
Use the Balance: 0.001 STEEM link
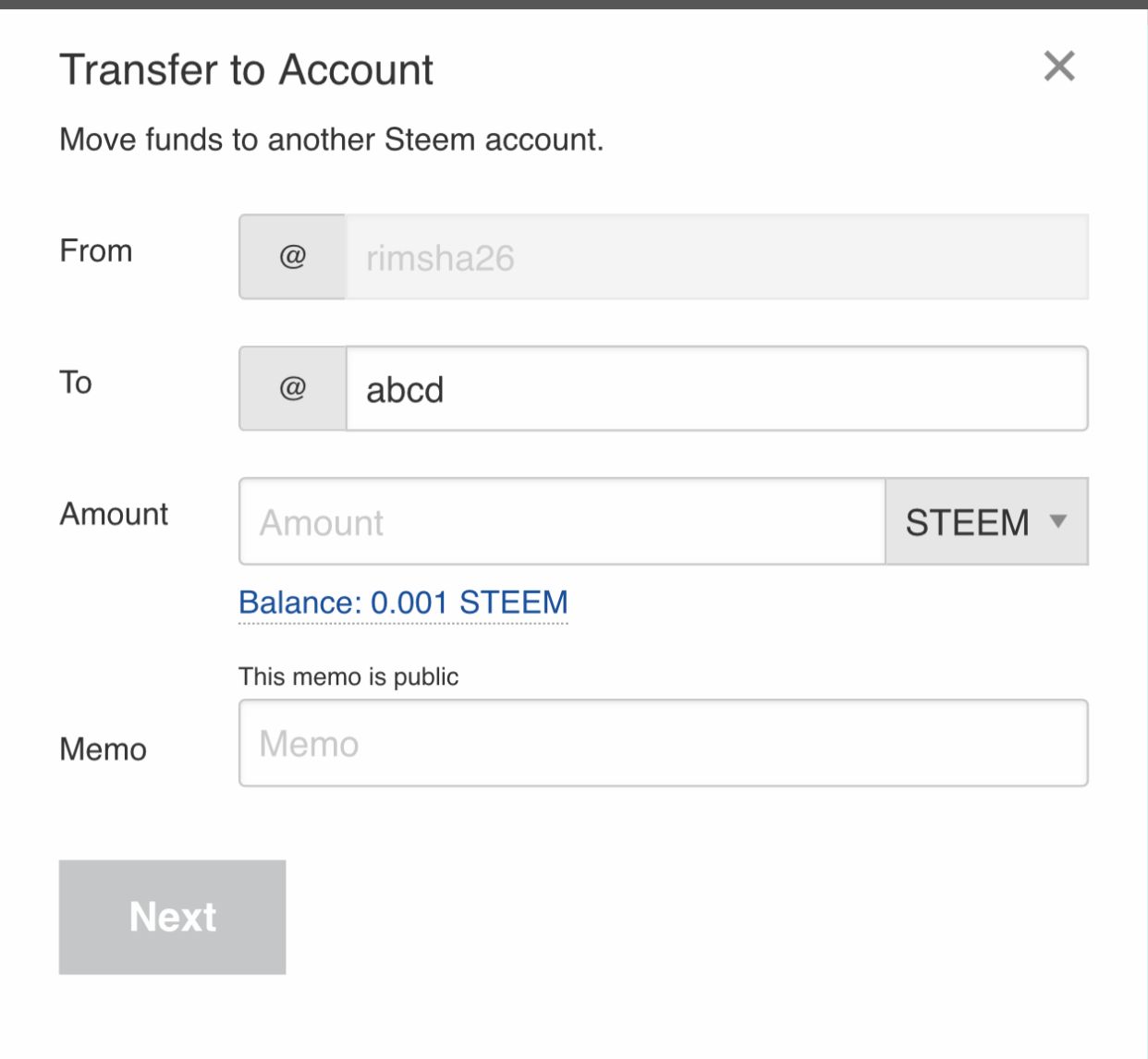pos(403,603)
